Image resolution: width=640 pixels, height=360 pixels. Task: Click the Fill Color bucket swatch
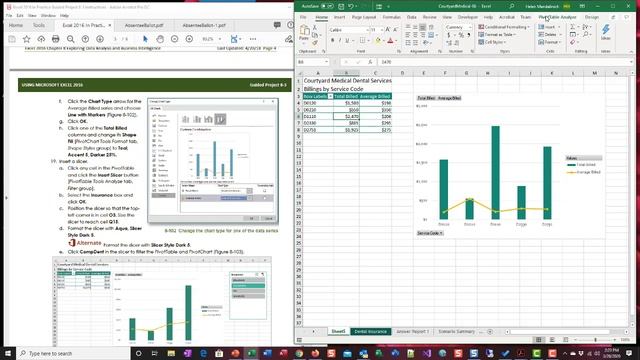(378, 40)
